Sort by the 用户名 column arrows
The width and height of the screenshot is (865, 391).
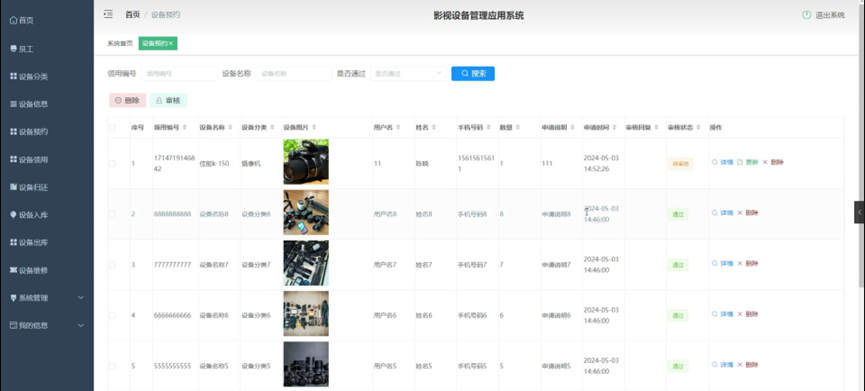pyautogui.click(x=397, y=127)
